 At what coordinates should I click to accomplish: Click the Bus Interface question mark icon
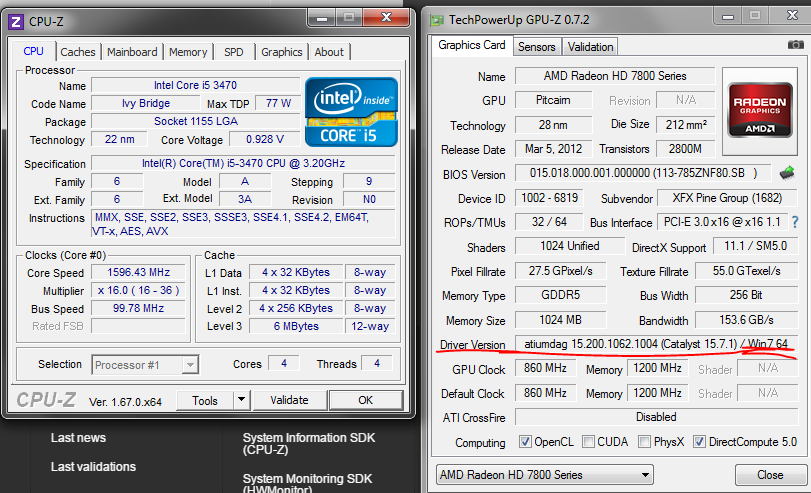coord(795,222)
